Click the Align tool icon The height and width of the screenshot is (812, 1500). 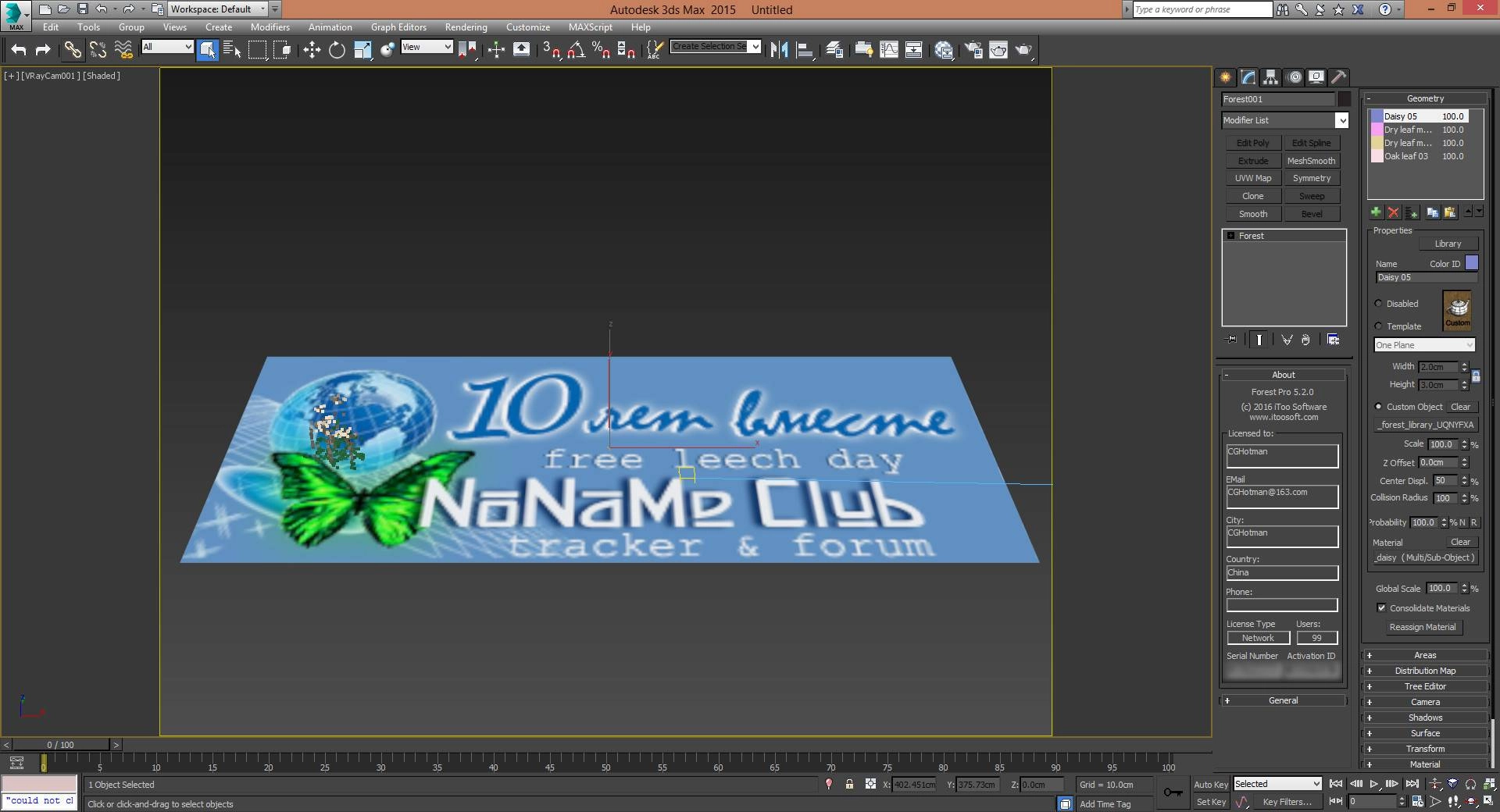[x=805, y=50]
